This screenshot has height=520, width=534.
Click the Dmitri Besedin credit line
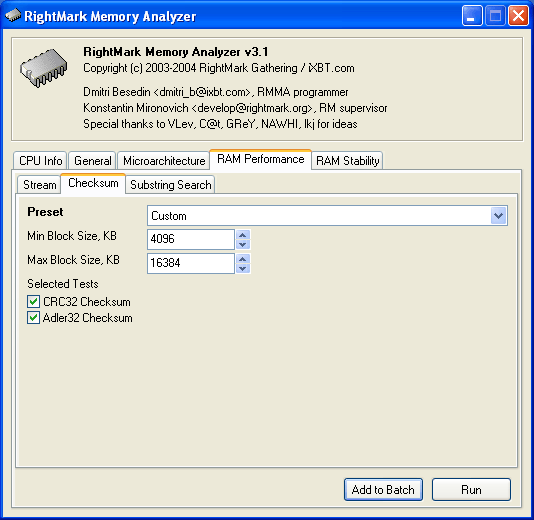(216, 92)
